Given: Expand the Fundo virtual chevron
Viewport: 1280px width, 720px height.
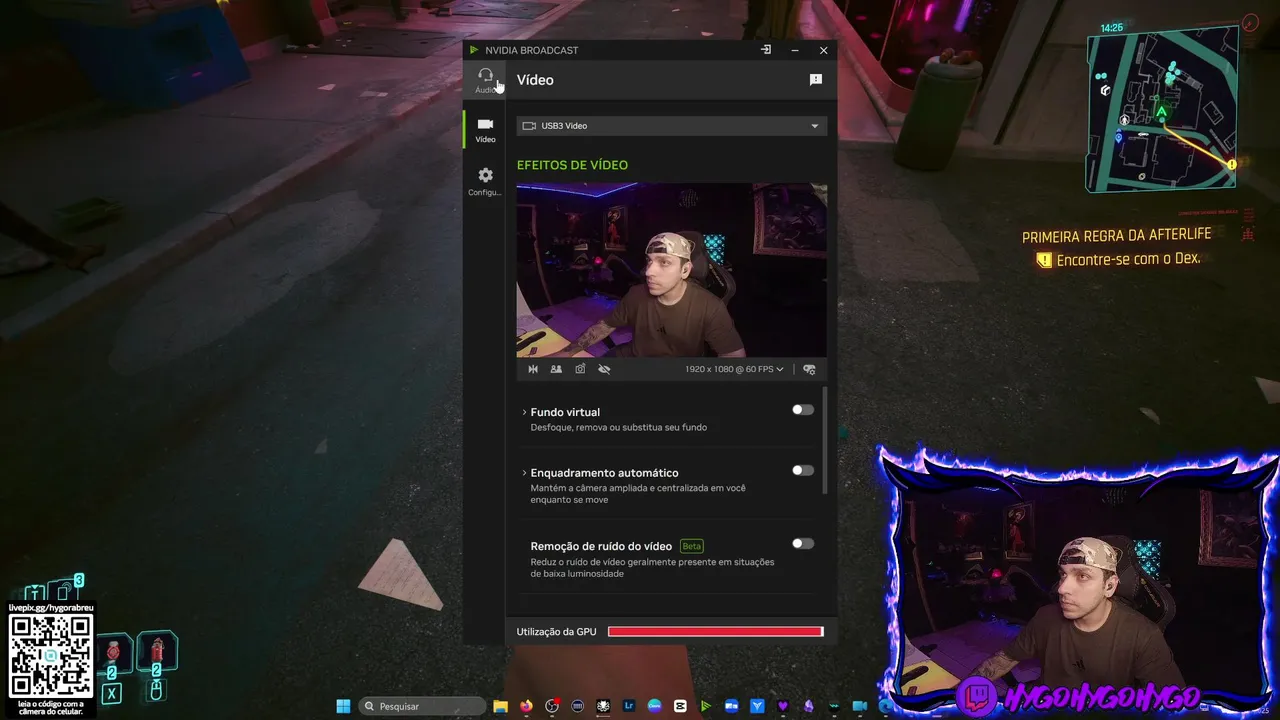Looking at the screenshot, I should [x=524, y=412].
